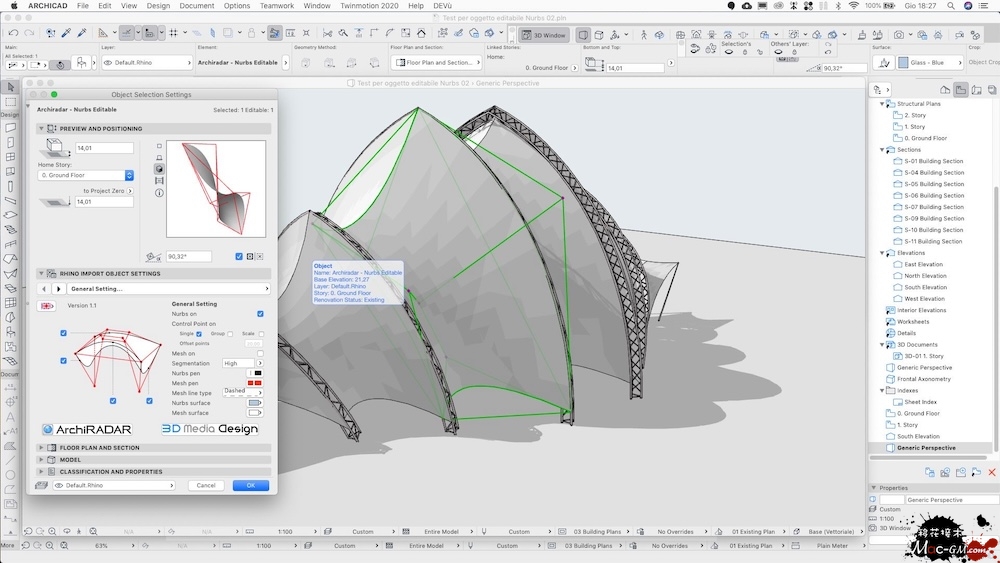Expand the Classification and Properties panel
The width and height of the screenshot is (1000, 563).
point(41,472)
